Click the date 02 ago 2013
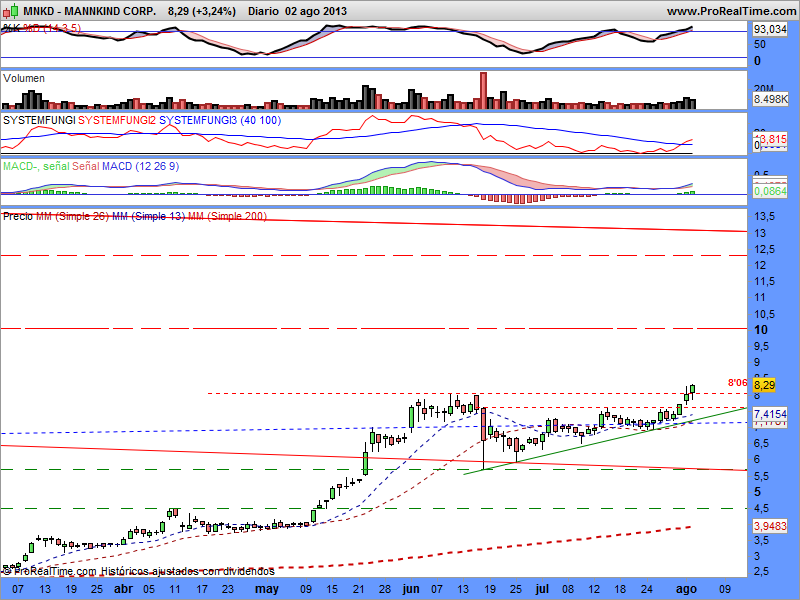Image resolution: width=800 pixels, height=600 pixels. click(316, 11)
